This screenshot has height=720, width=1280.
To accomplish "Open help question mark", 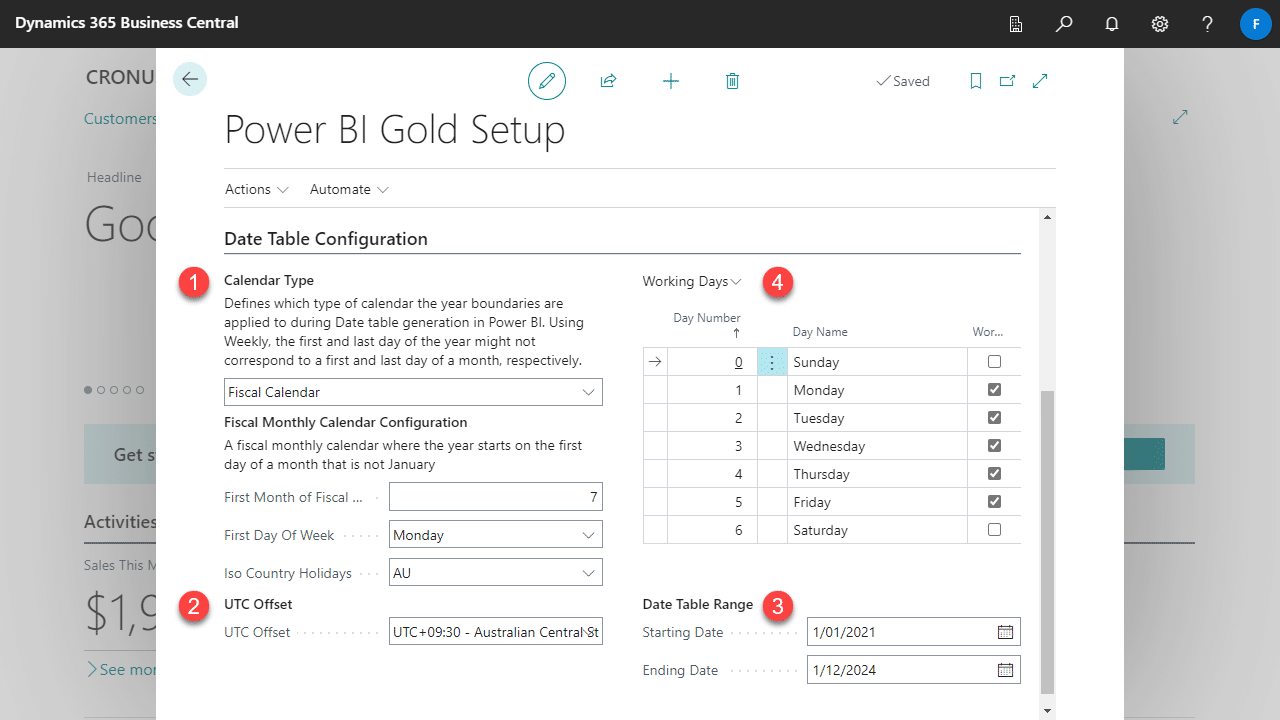I will (1208, 24).
